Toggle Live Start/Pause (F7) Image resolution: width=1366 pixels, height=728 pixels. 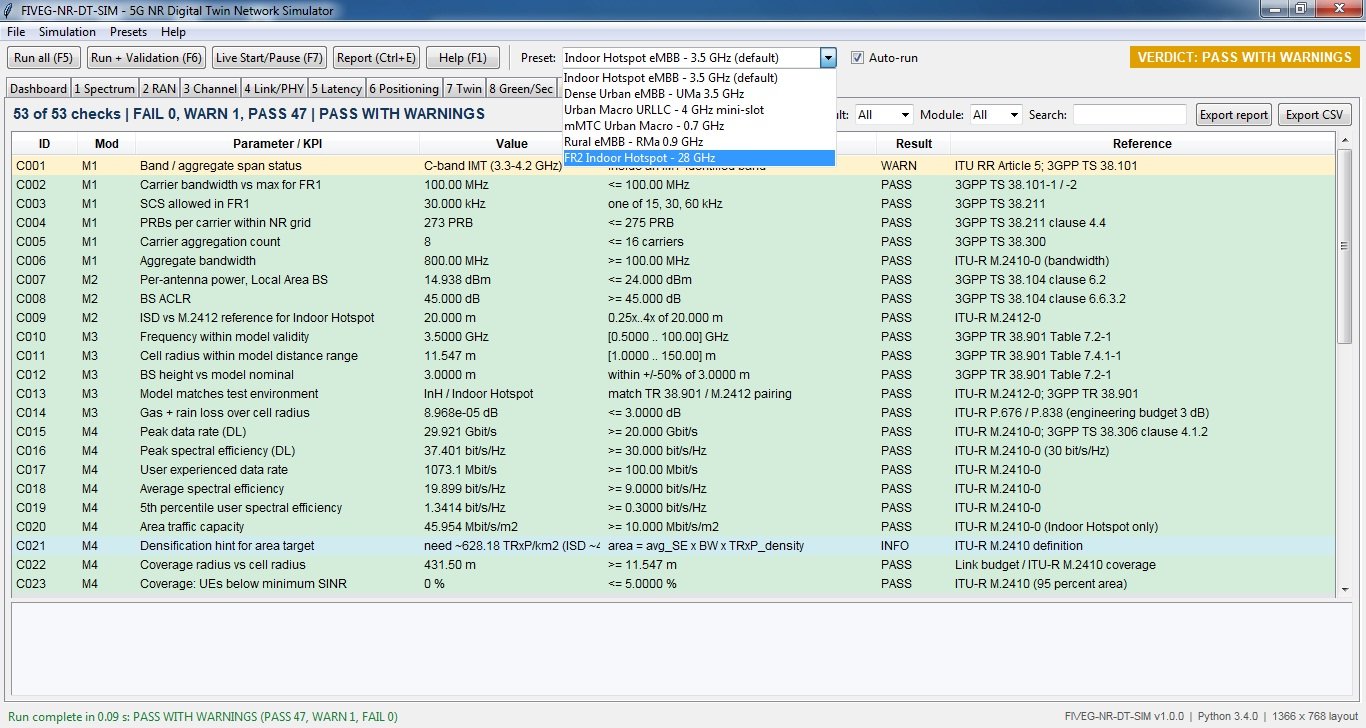tap(269, 58)
